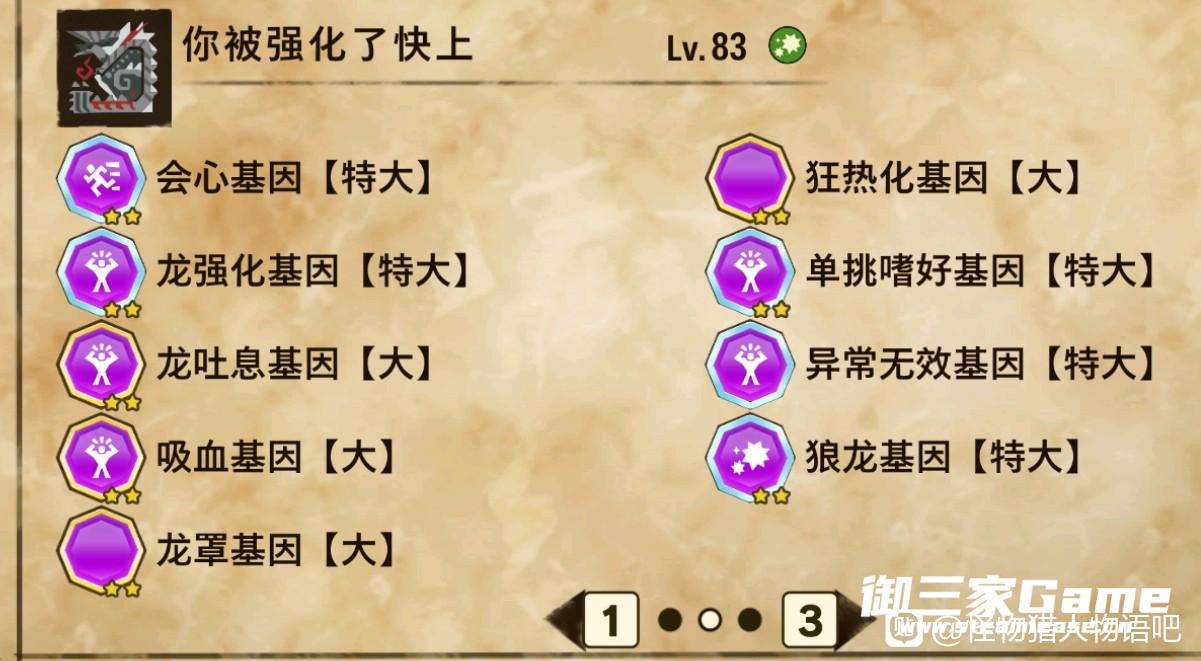1201x661 pixels.
Task: Select the highlighted middle page indicator dot
Action: click(x=710, y=620)
